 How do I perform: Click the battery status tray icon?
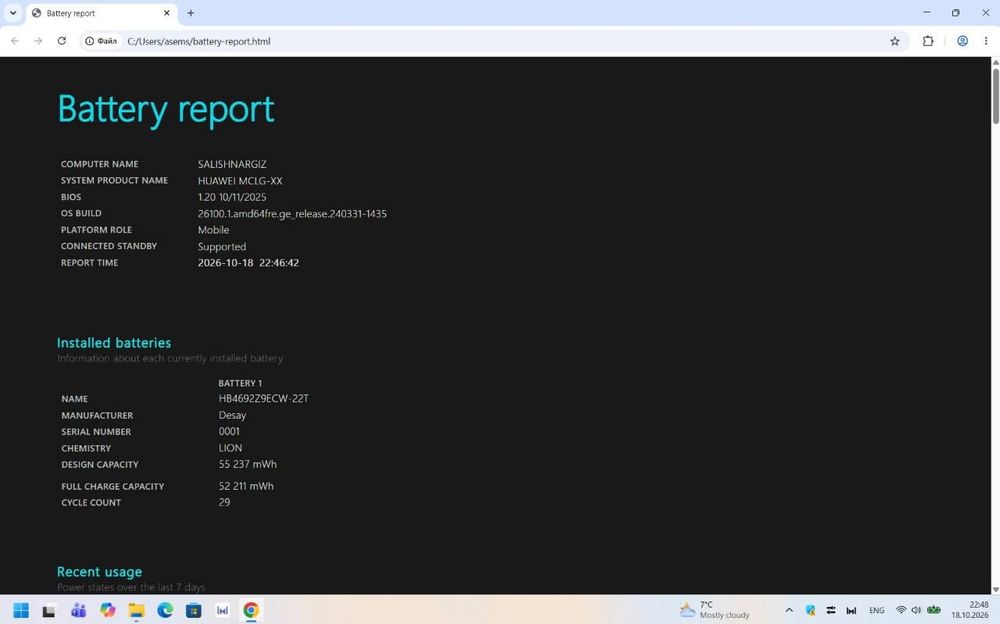pos(934,611)
